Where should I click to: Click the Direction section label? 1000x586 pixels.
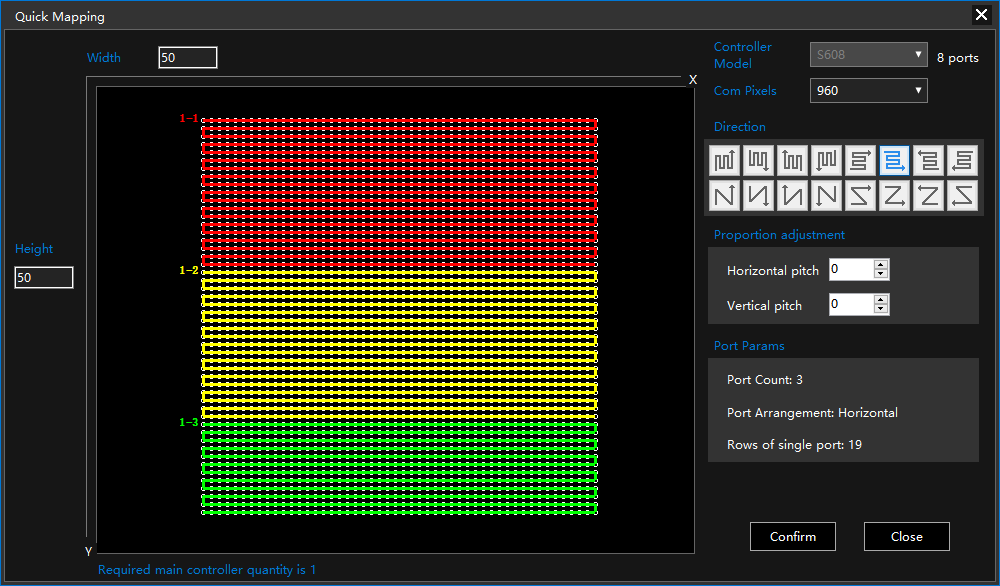[740, 127]
